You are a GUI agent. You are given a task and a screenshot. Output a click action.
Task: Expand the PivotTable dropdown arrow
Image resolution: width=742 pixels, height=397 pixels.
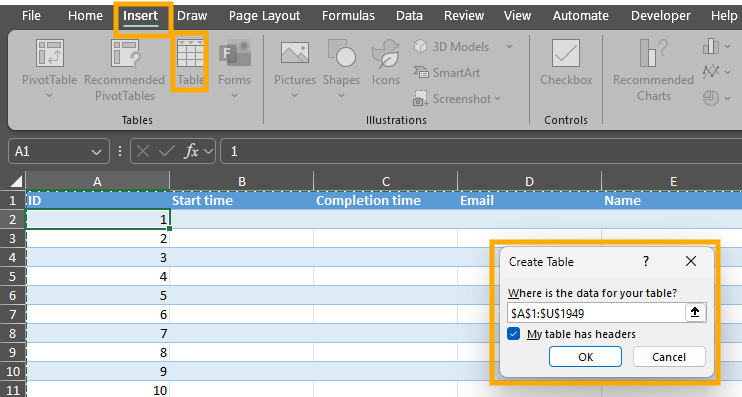(x=50, y=96)
